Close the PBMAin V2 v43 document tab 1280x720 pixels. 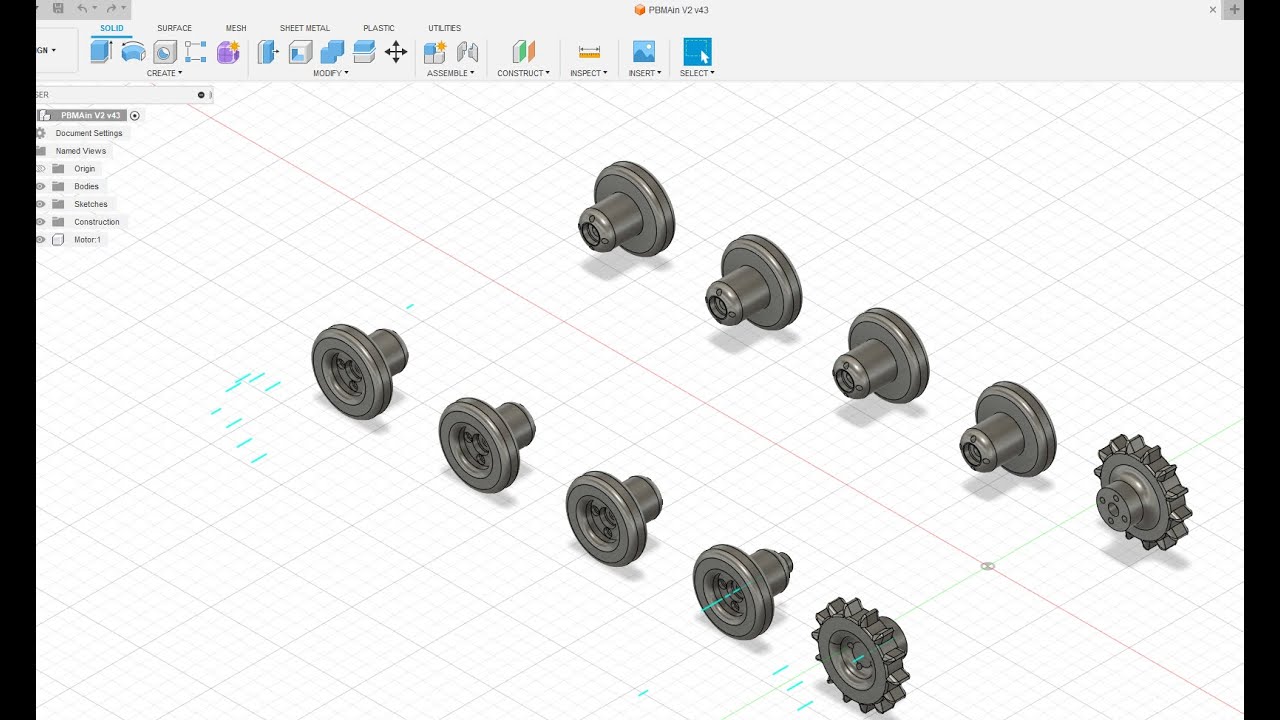[1213, 9]
